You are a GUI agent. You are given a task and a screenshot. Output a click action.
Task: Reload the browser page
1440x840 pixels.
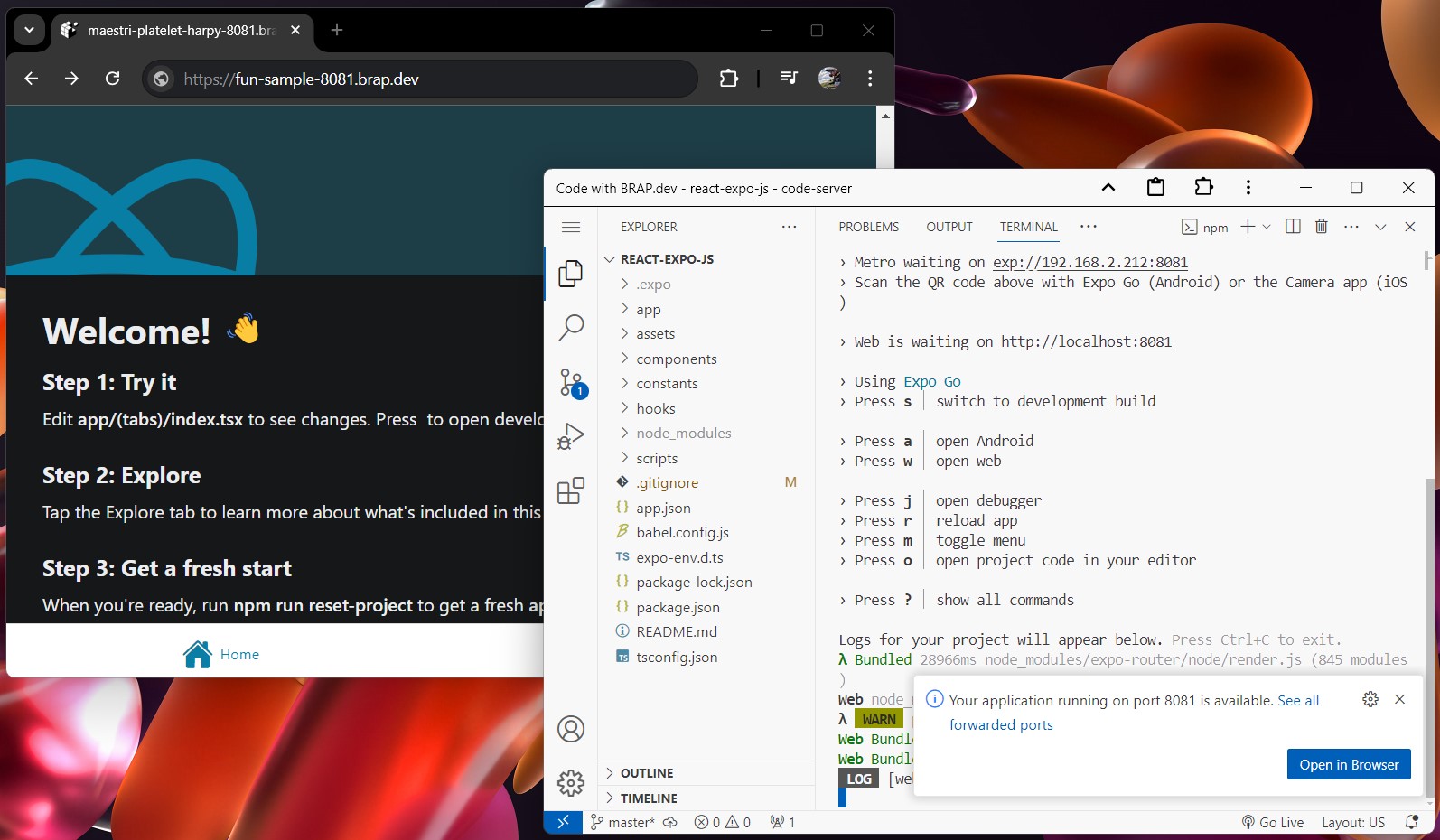tap(112, 79)
